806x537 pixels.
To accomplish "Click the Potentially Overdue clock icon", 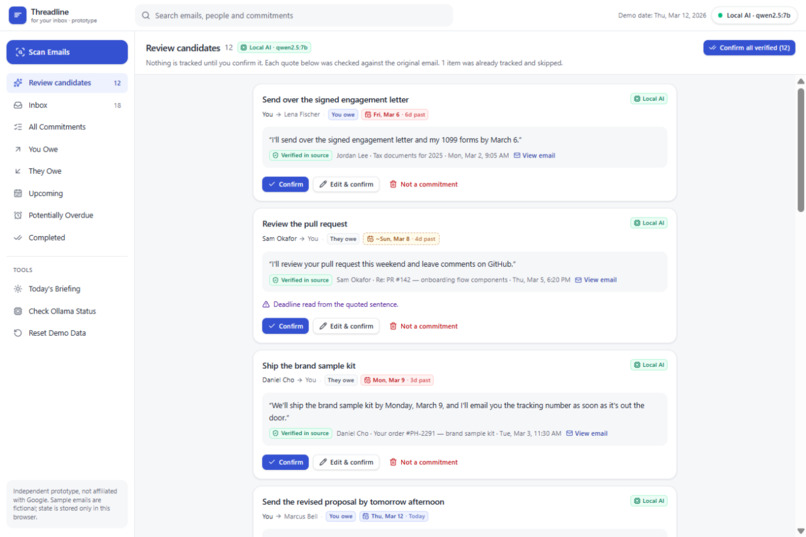I will 18,215.
